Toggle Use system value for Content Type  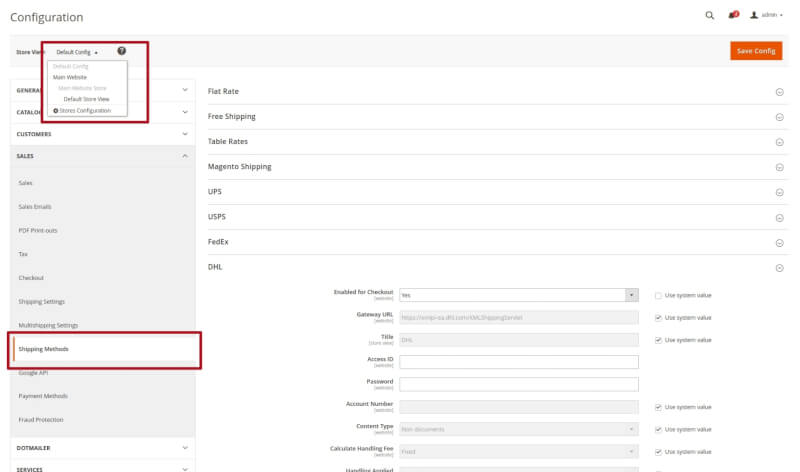click(x=658, y=429)
